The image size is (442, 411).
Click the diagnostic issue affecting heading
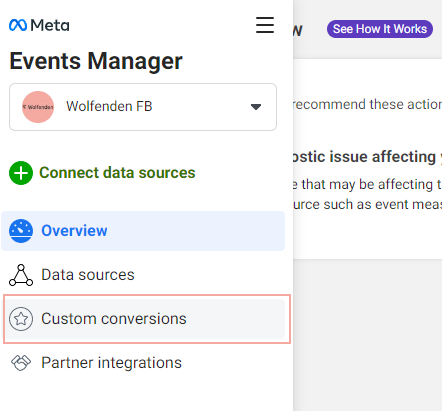point(367,157)
